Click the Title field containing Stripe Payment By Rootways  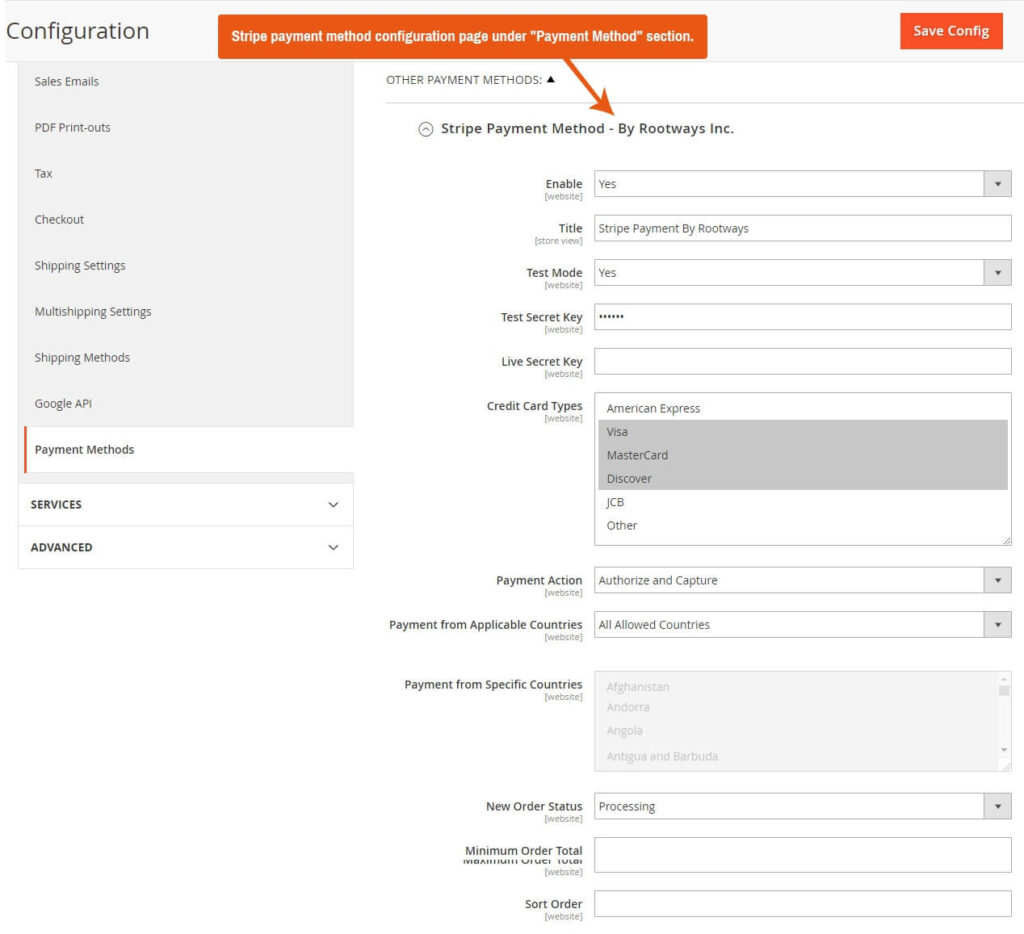click(x=800, y=228)
